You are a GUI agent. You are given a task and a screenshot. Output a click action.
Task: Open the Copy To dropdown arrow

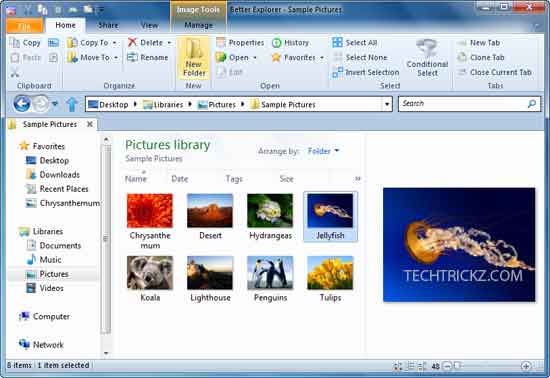coord(114,43)
